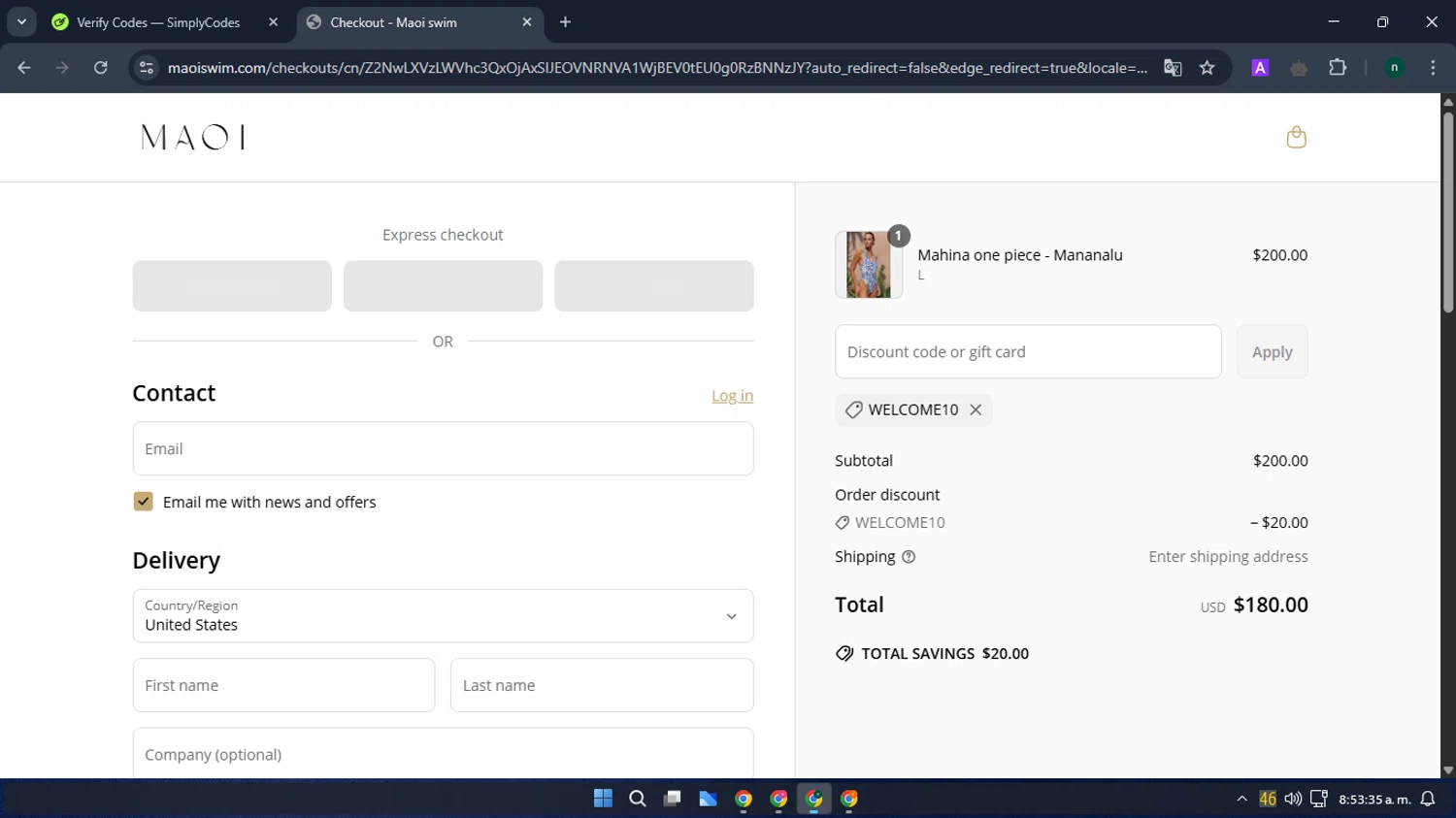Click the Total $180.00 amount

click(x=1271, y=605)
